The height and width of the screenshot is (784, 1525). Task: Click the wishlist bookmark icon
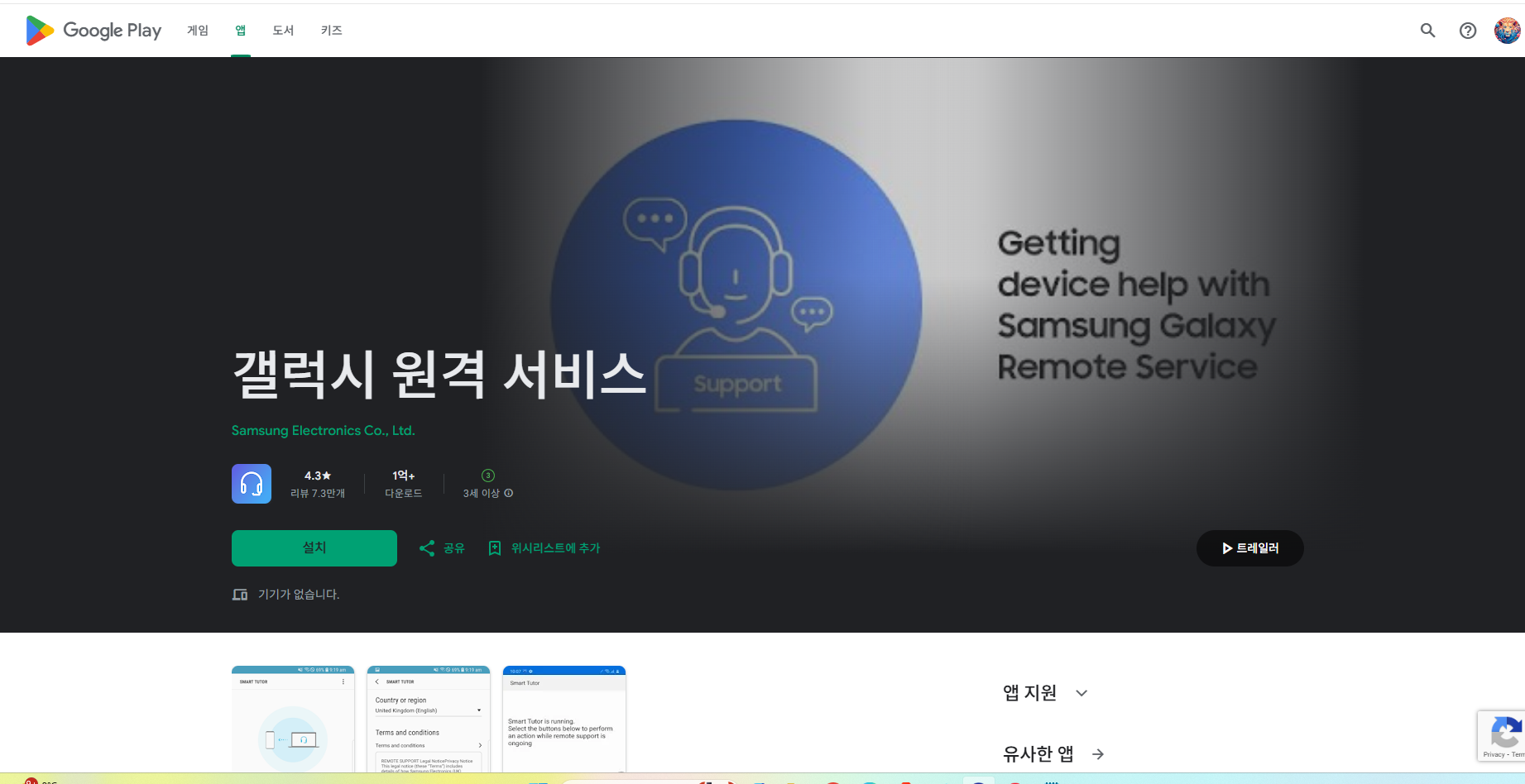pos(496,547)
